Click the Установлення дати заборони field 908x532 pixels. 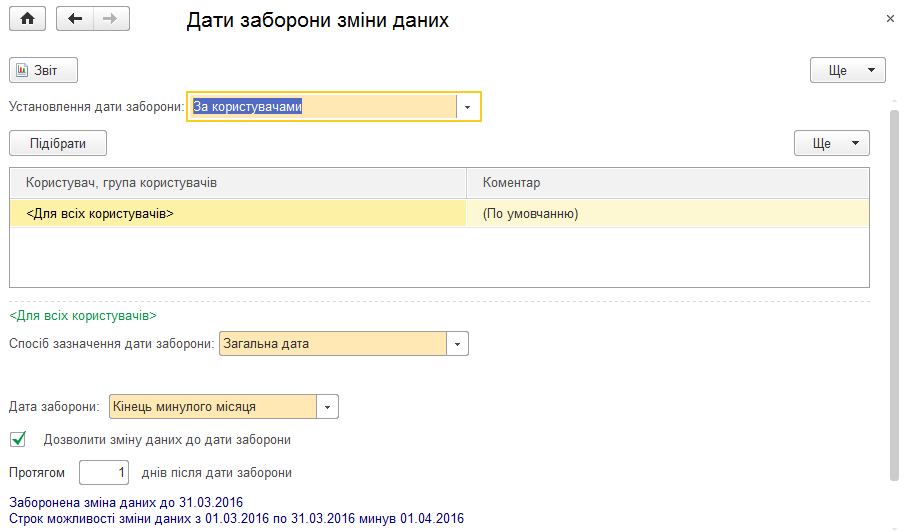tap(324, 107)
